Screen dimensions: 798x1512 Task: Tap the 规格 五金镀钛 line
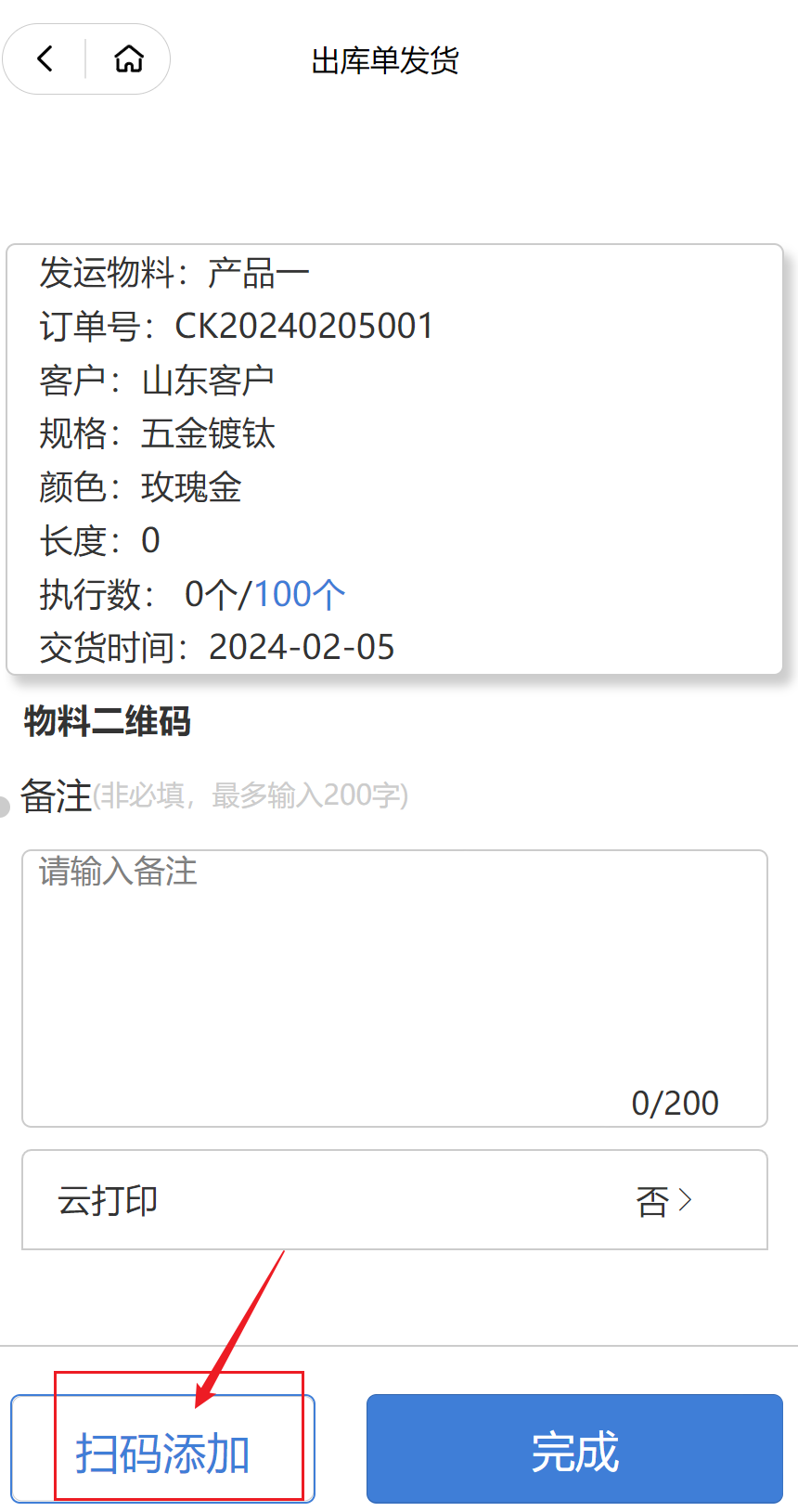click(157, 433)
